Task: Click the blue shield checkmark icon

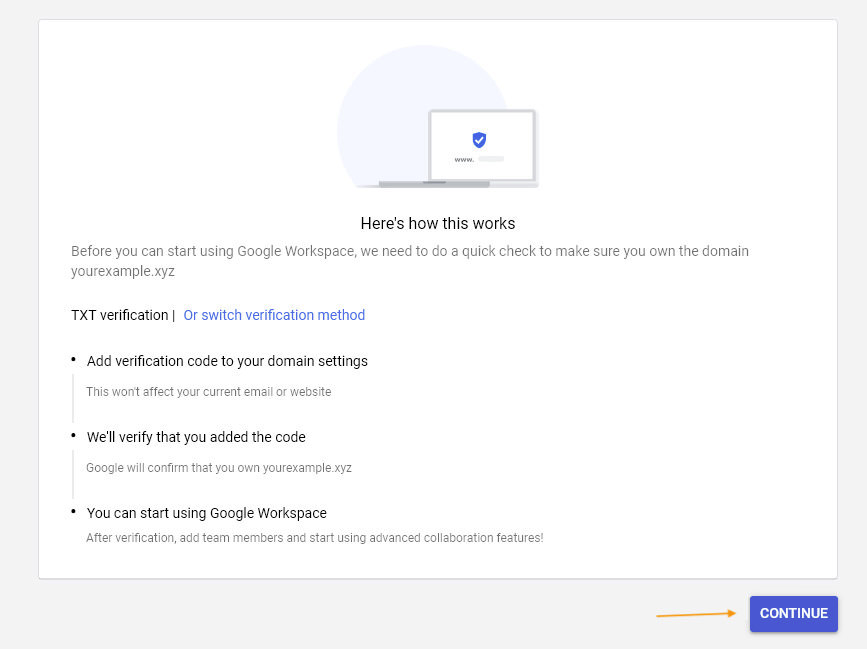Action: [x=479, y=140]
